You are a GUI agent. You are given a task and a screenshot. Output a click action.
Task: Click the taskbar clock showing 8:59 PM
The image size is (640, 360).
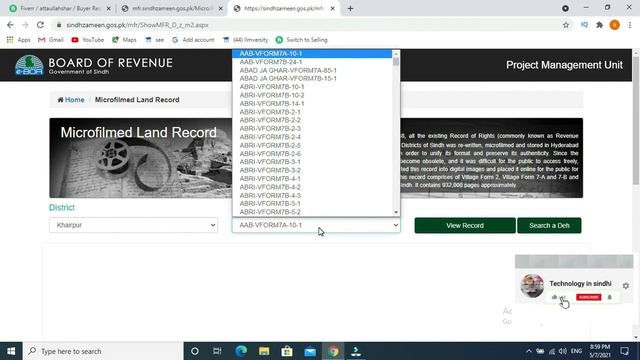[600, 351]
